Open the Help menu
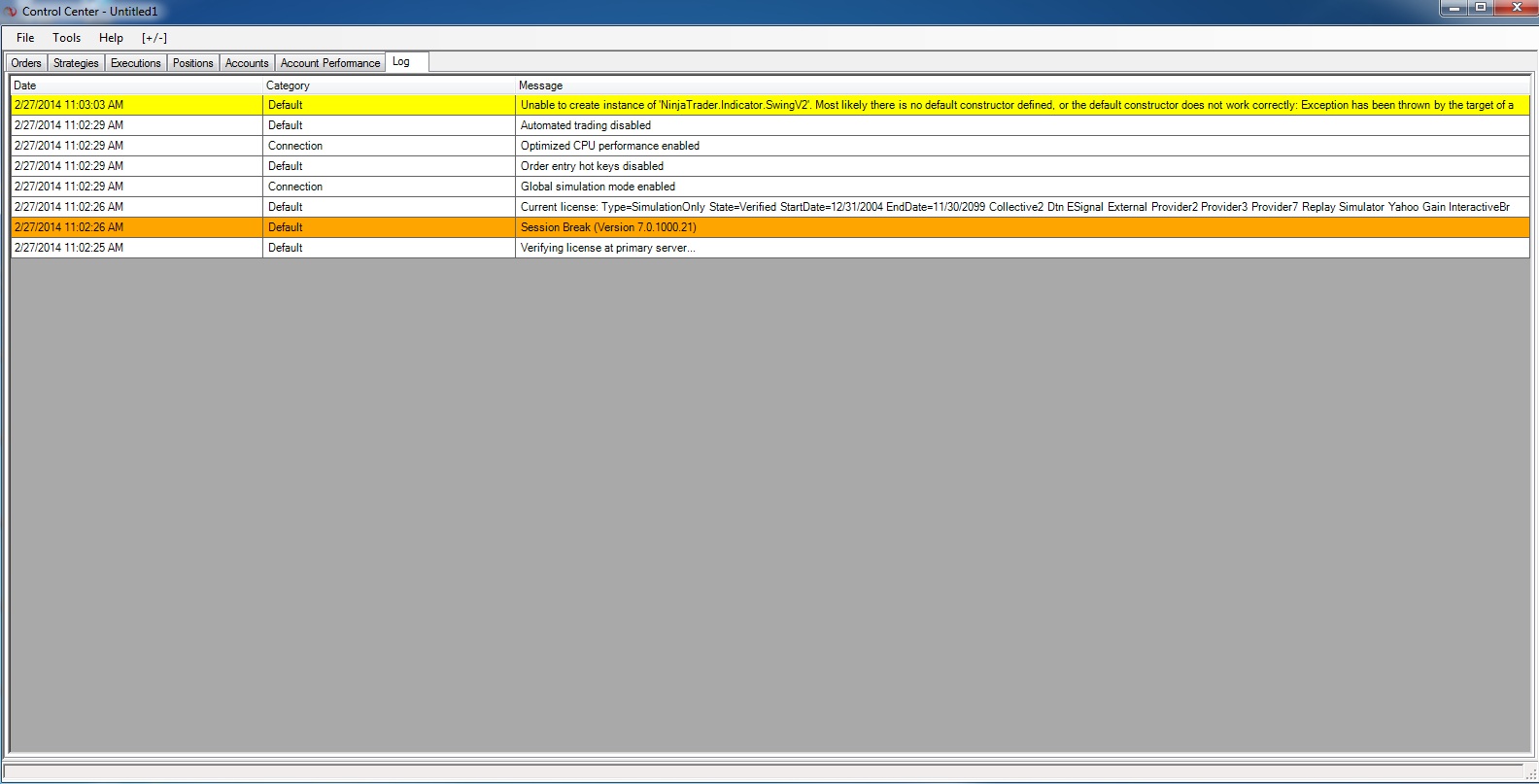The width and height of the screenshot is (1539, 784). (111, 38)
